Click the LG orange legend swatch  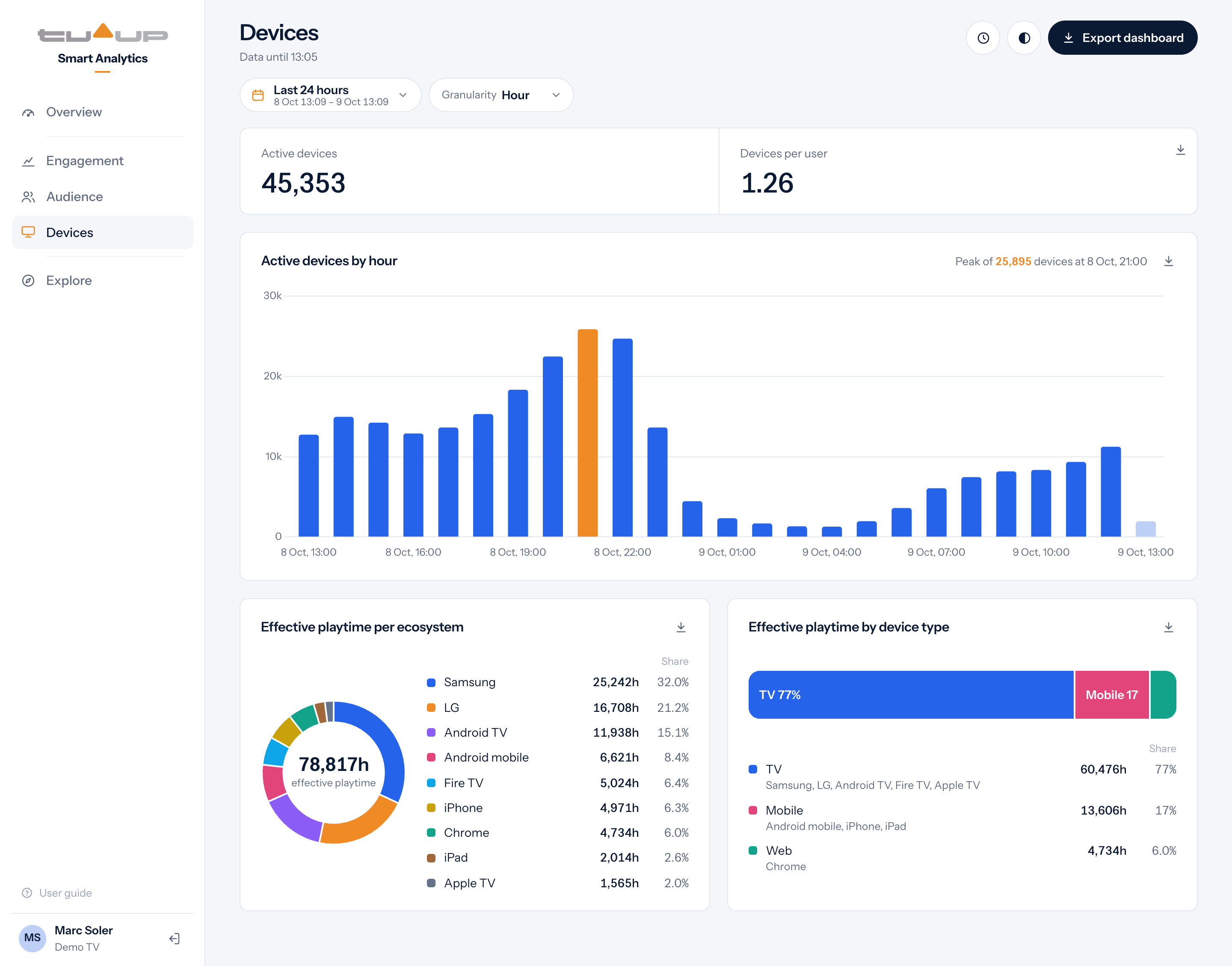click(431, 708)
